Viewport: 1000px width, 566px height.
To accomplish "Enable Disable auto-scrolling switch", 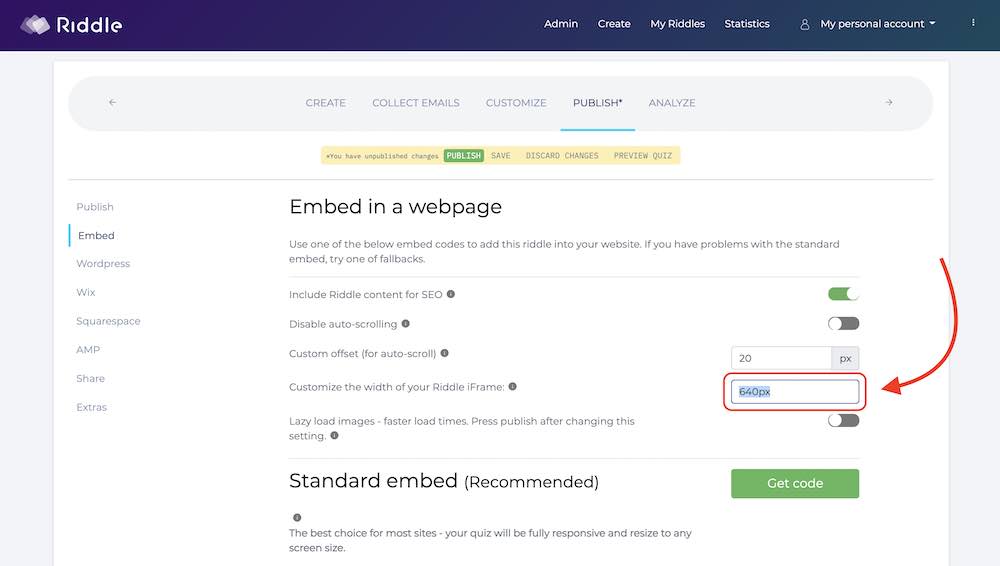I will click(x=843, y=323).
